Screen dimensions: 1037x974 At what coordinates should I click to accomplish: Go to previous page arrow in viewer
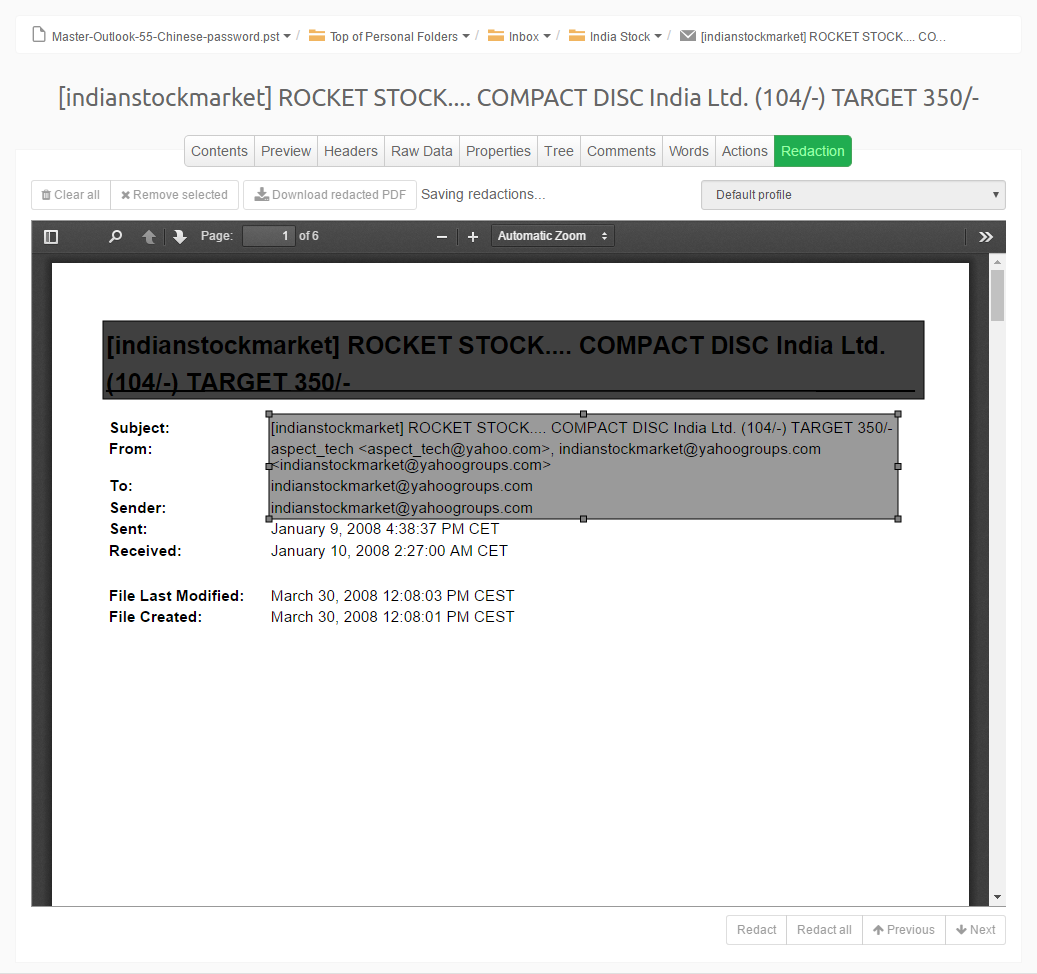tap(149, 237)
